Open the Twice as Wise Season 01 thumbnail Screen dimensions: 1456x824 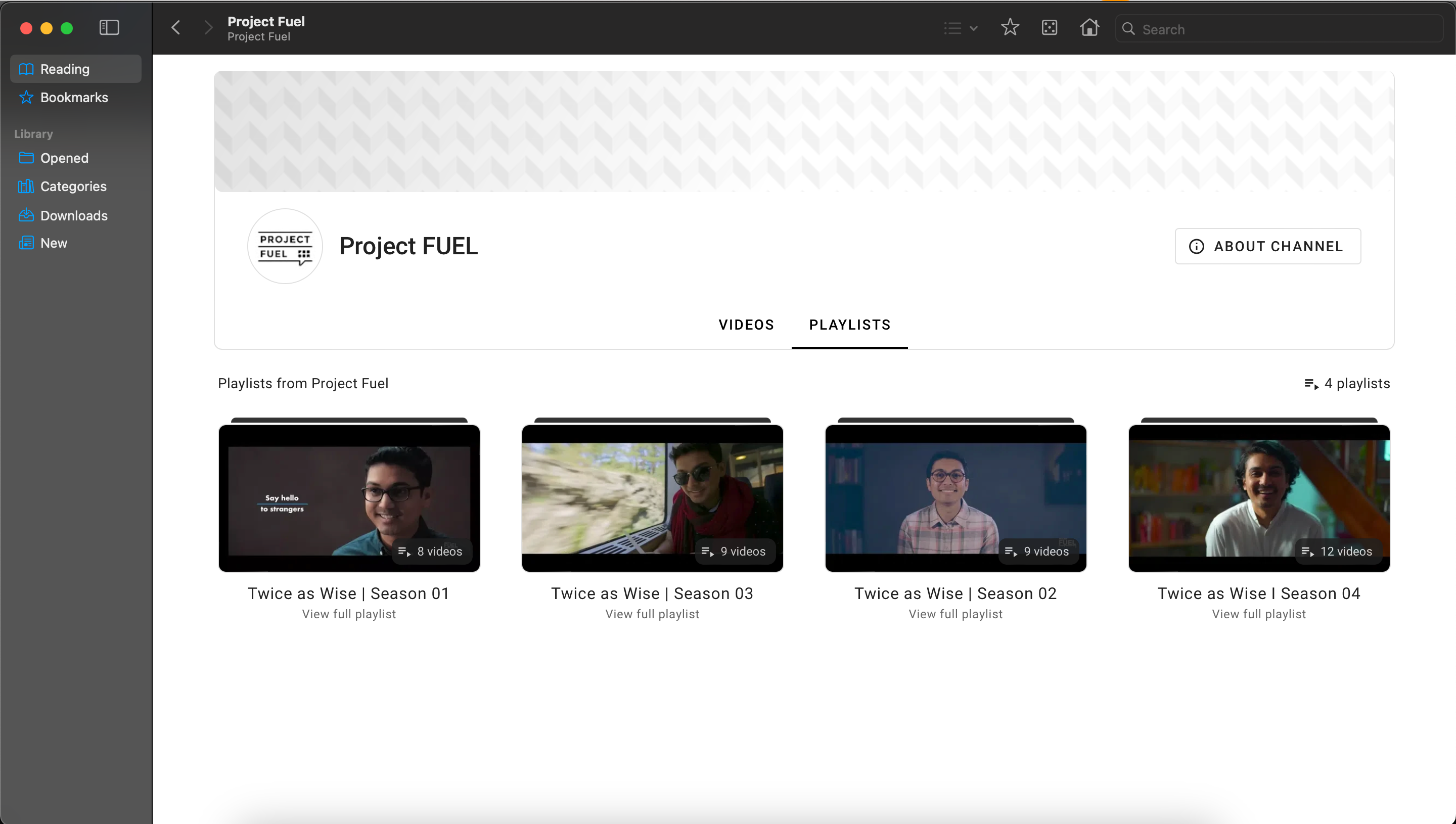[349, 498]
